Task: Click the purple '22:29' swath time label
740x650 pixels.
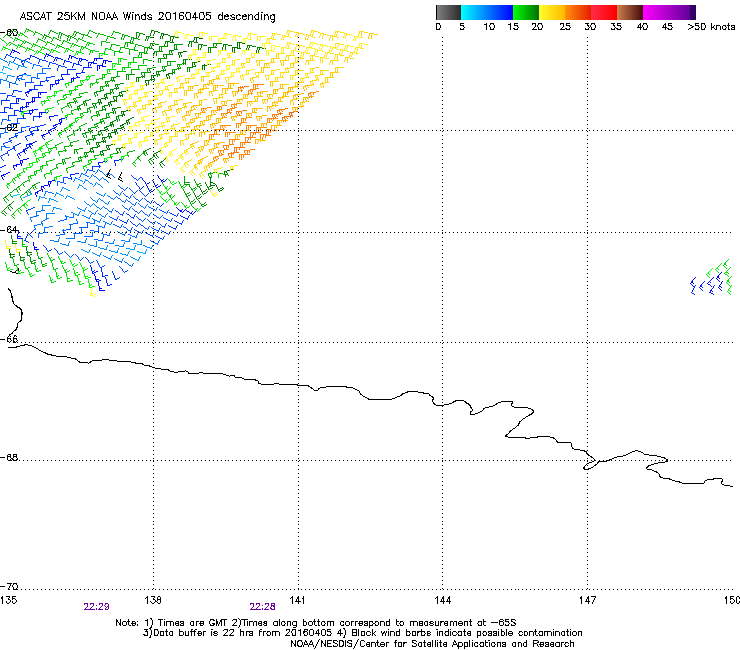Action: pos(96,607)
